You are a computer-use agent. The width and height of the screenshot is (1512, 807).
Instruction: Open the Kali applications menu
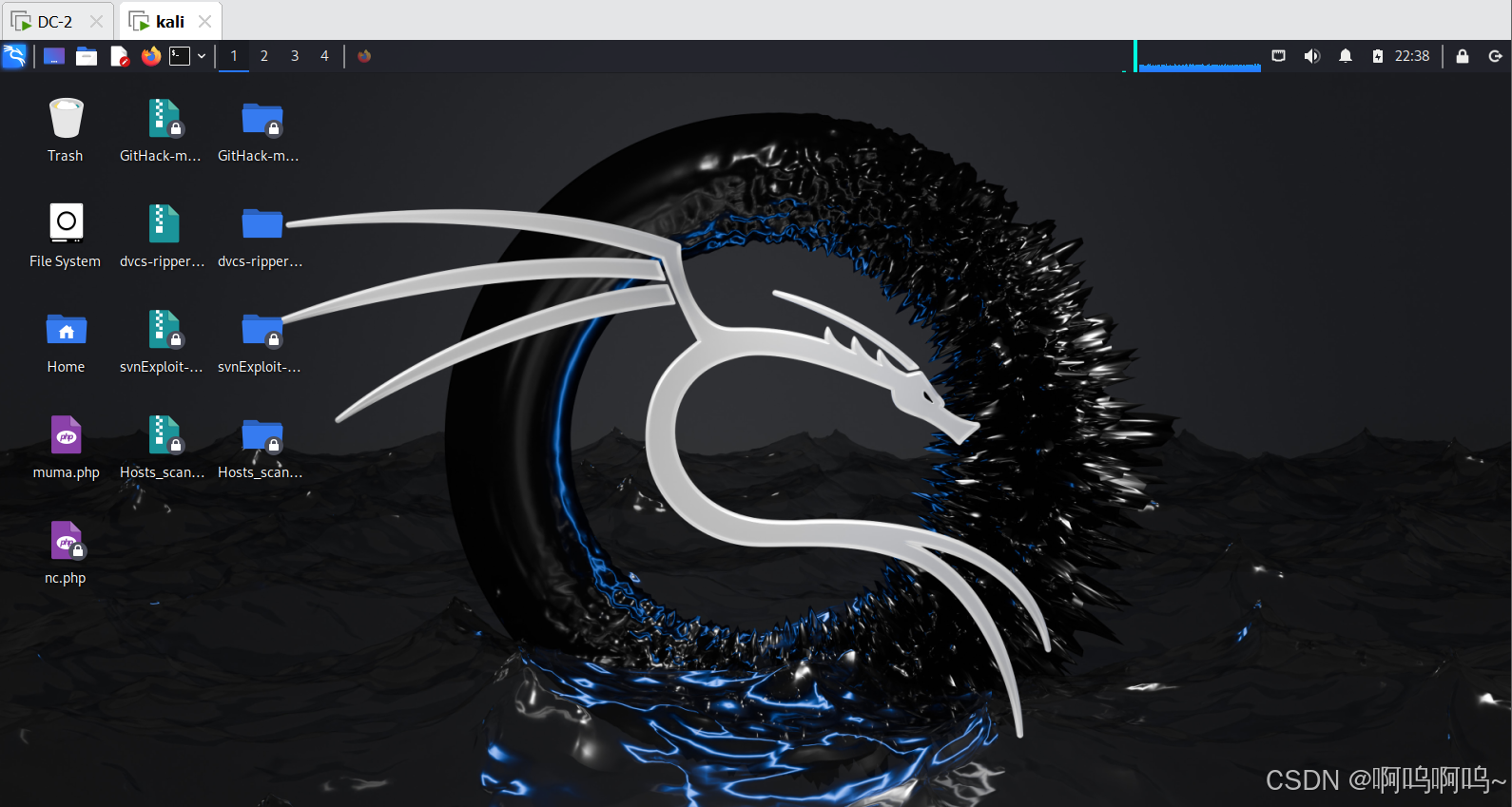coord(14,56)
